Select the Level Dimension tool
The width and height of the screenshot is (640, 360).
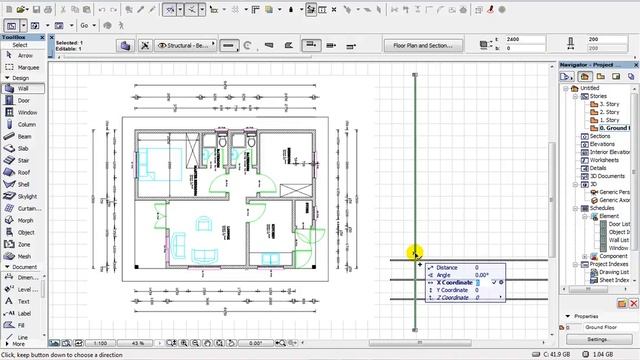[21, 289]
